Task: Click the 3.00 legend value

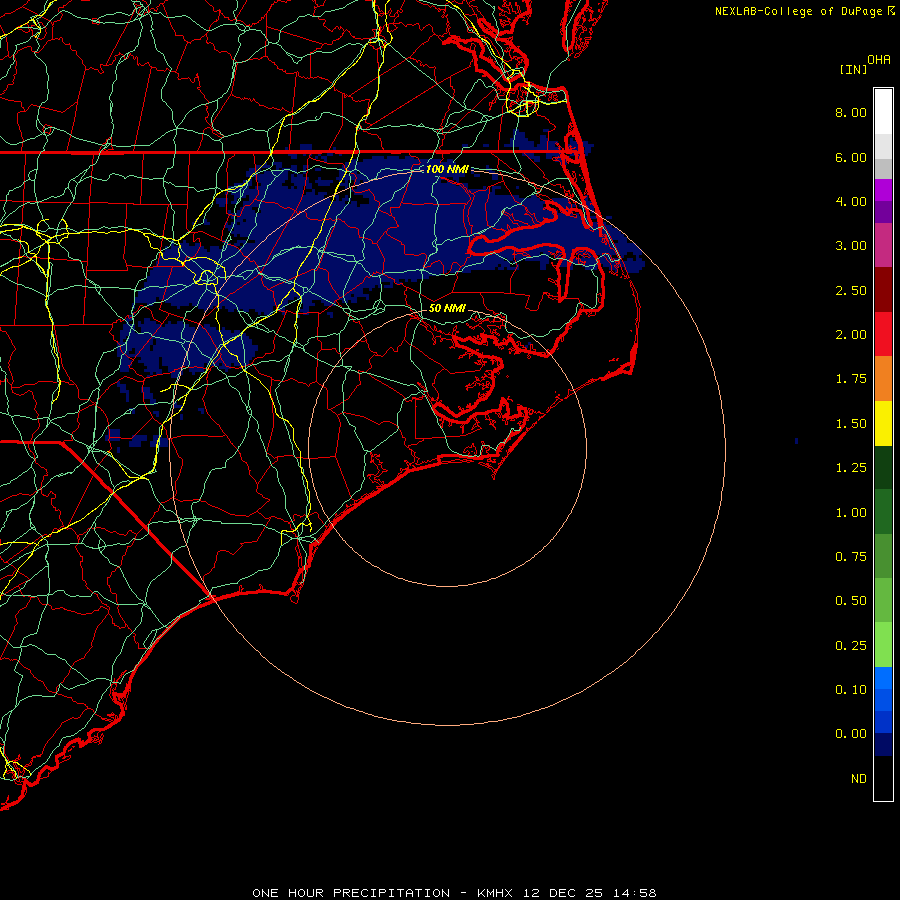Action: pyautogui.click(x=851, y=246)
